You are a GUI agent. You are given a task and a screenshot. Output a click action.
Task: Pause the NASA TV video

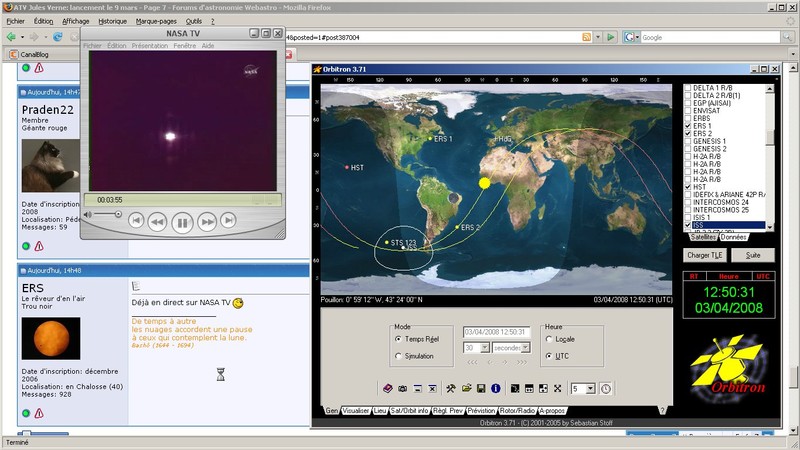coord(182,222)
